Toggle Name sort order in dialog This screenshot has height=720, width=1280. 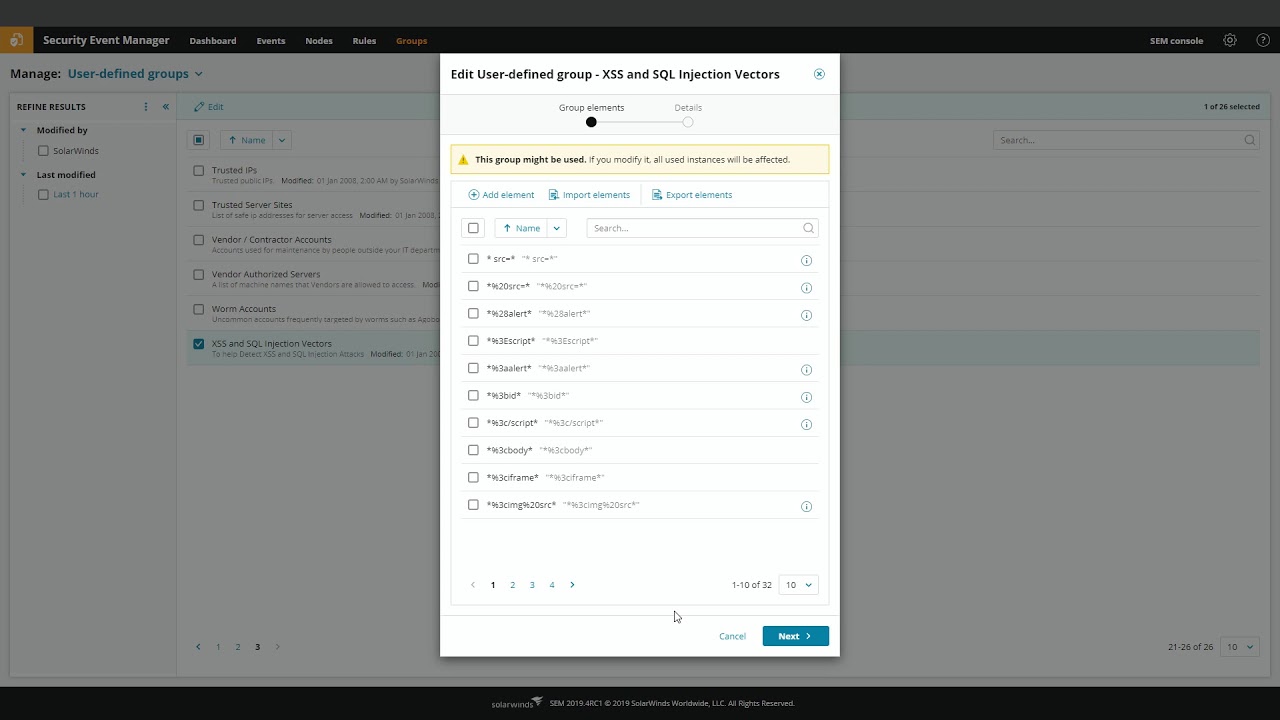pyautogui.click(x=521, y=228)
